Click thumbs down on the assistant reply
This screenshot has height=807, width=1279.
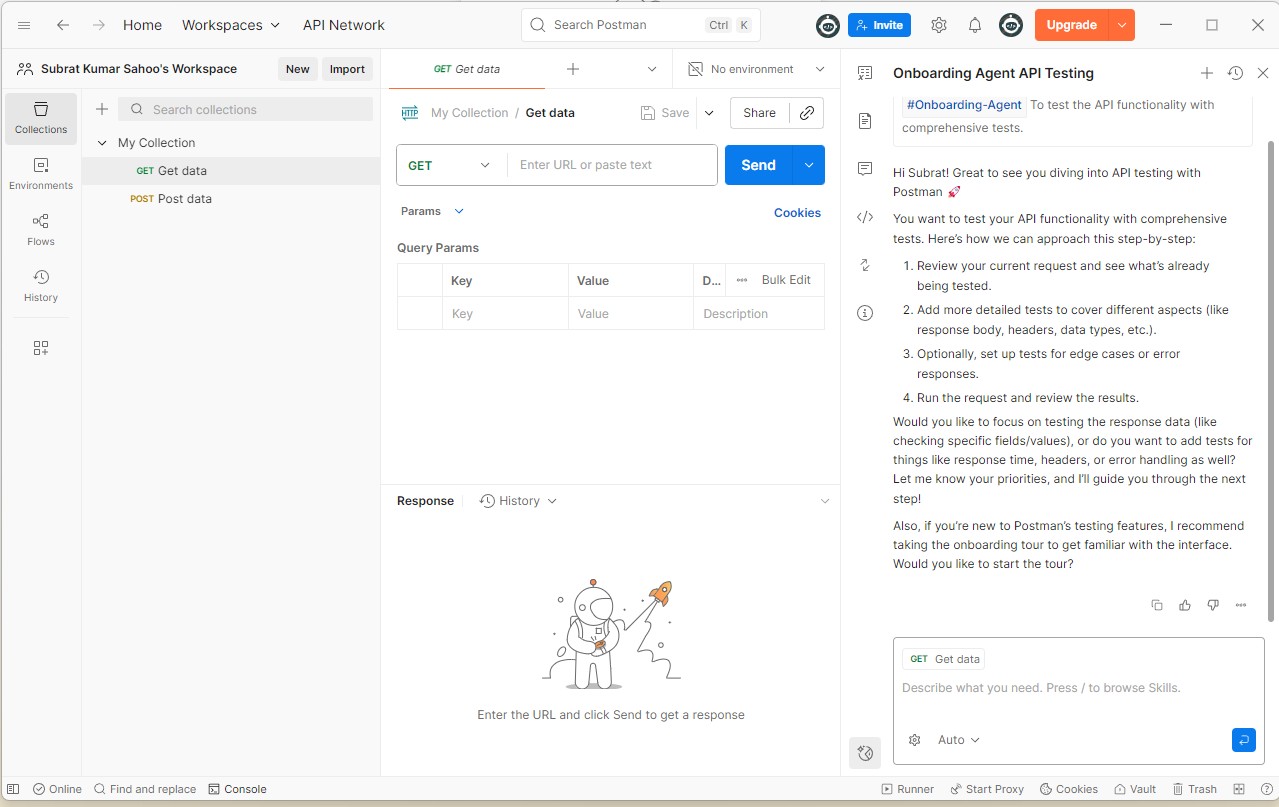[1213, 605]
